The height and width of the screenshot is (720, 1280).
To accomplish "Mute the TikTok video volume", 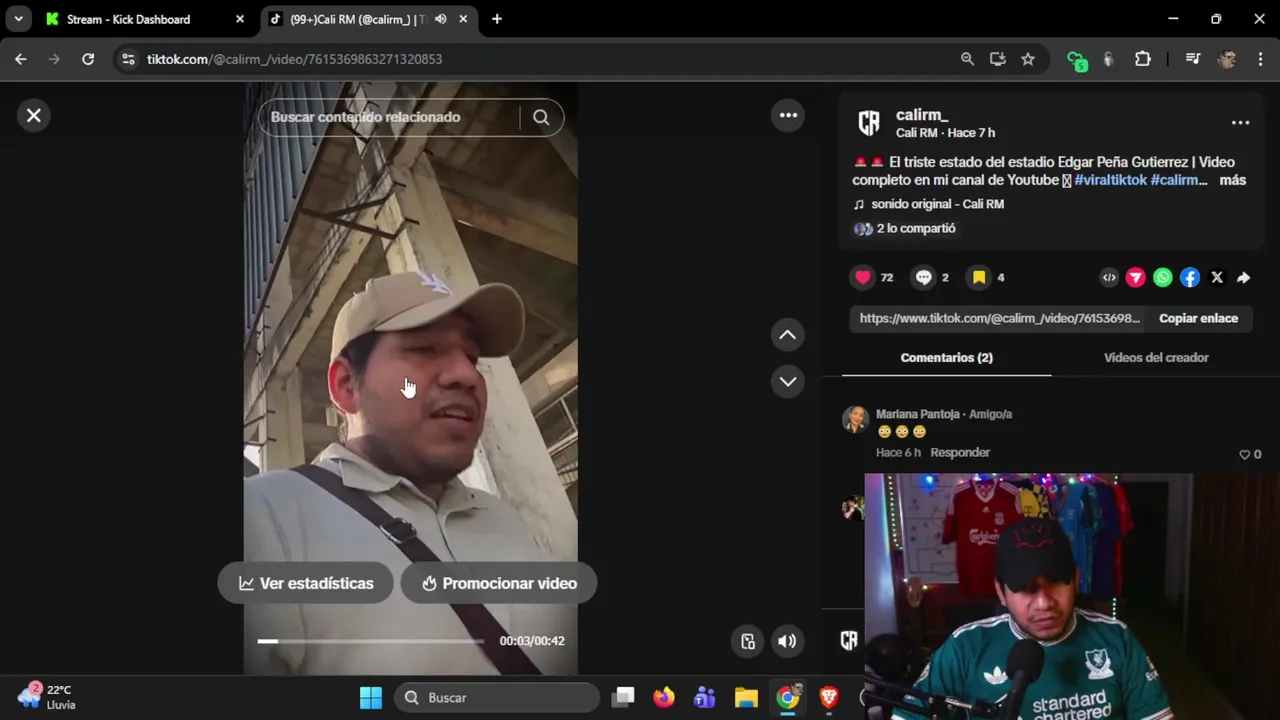I will (787, 641).
